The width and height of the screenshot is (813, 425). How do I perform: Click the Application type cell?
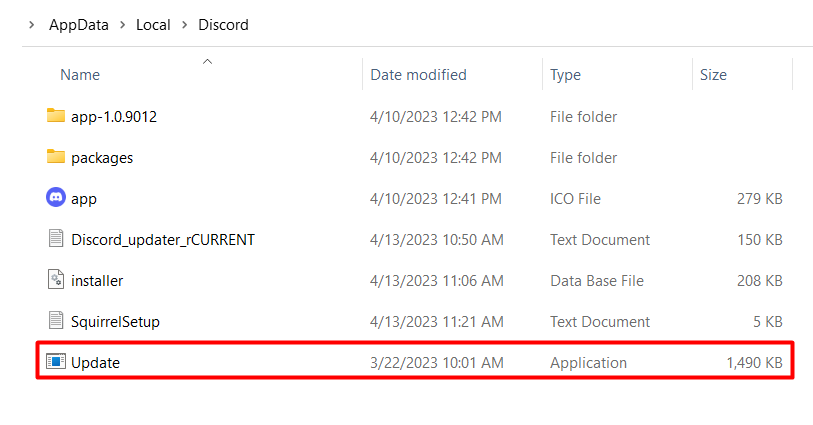pos(588,362)
